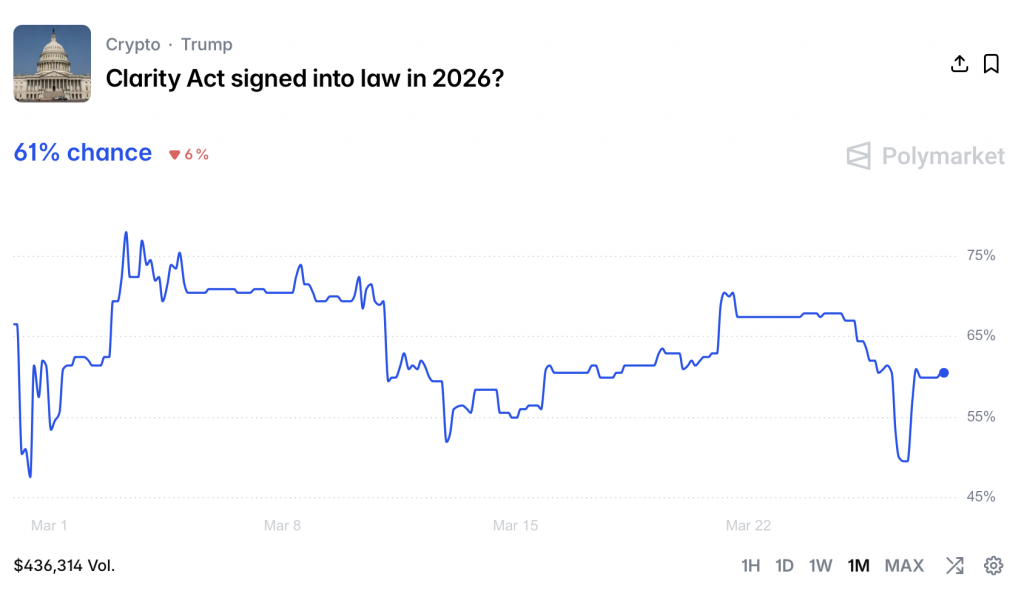The width and height of the screenshot is (1024, 591).
Task: Open chart settings gear
Action: point(993,566)
